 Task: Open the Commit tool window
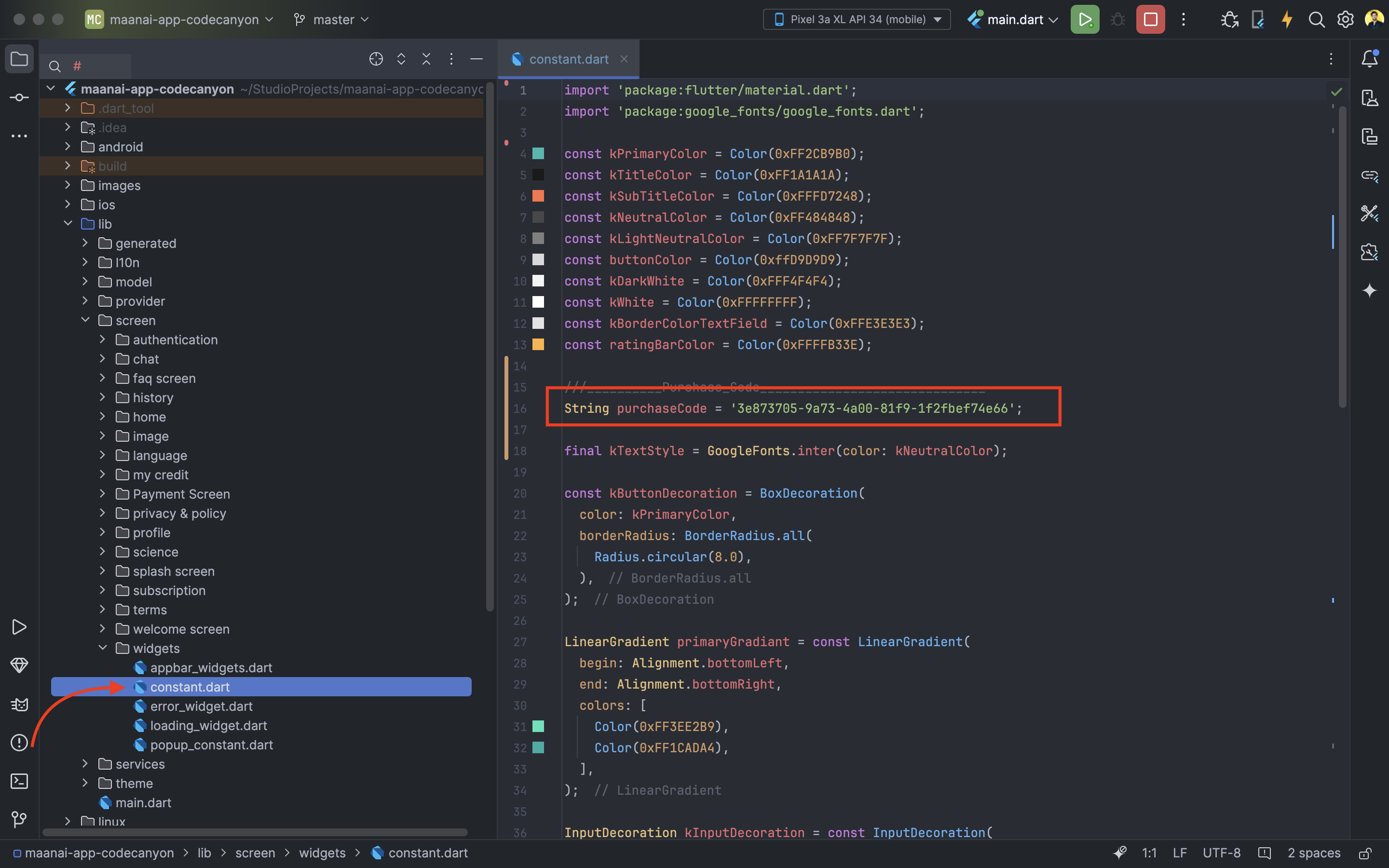[19, 97]
